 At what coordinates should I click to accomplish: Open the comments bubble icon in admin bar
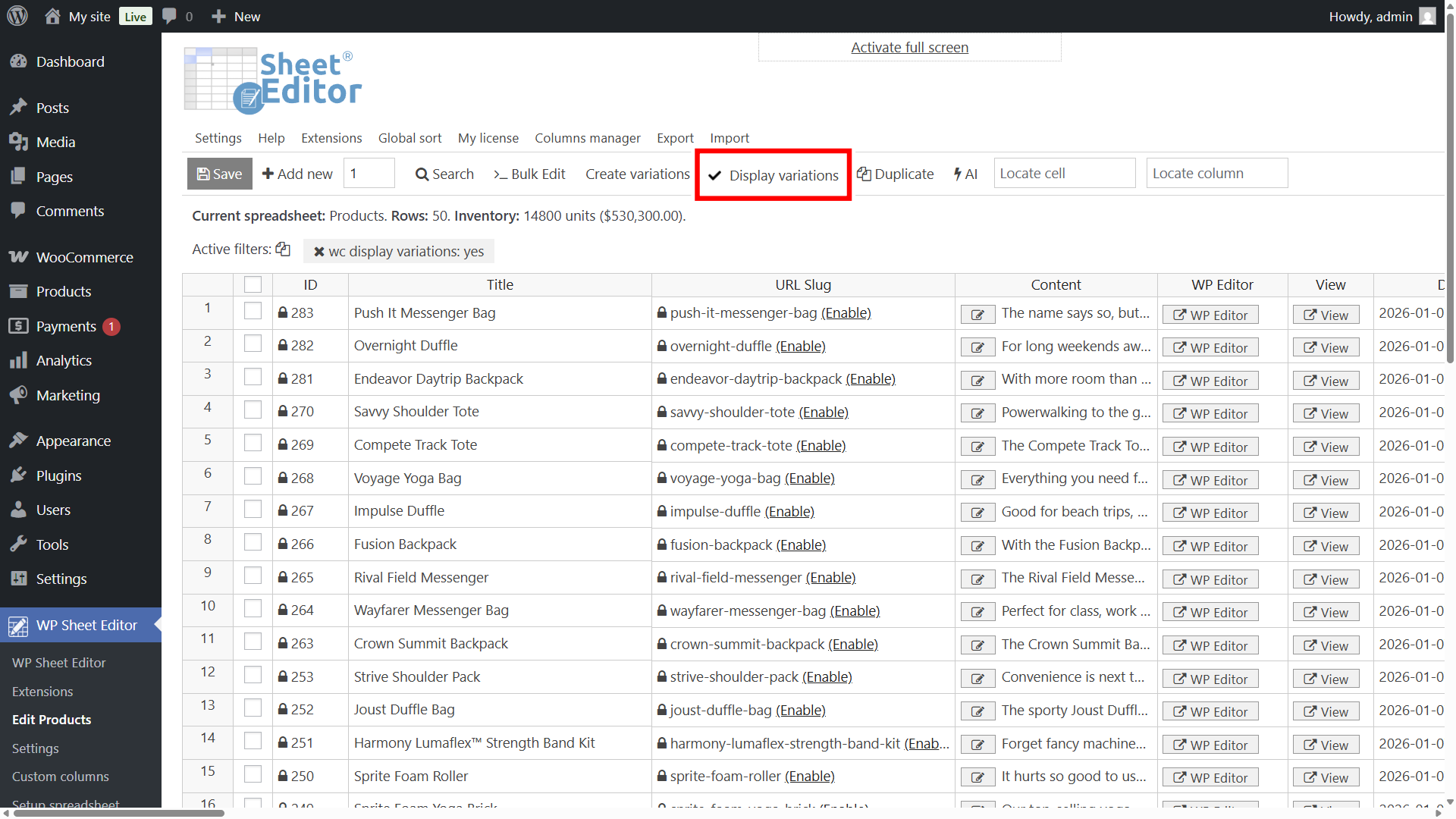(170, 16)
